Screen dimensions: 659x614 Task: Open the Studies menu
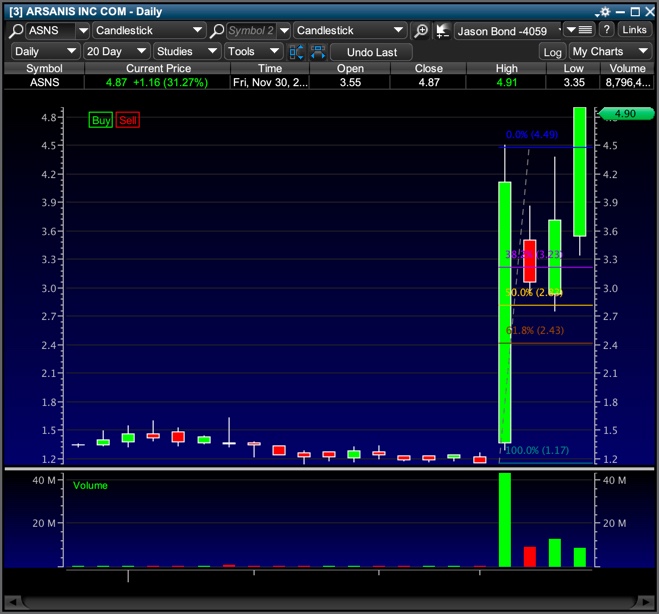click(x=187, y=52)
